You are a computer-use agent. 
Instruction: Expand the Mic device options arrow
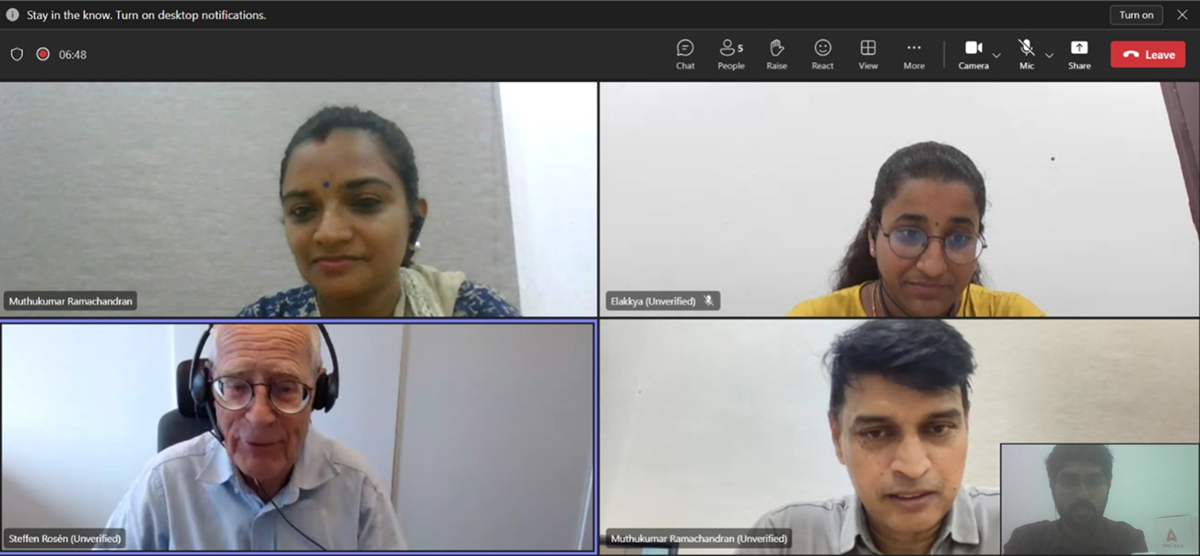1049,55
